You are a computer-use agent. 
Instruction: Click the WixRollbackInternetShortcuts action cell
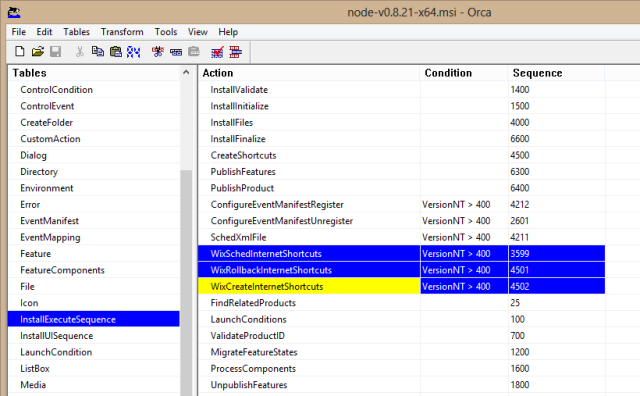[309, 270]
